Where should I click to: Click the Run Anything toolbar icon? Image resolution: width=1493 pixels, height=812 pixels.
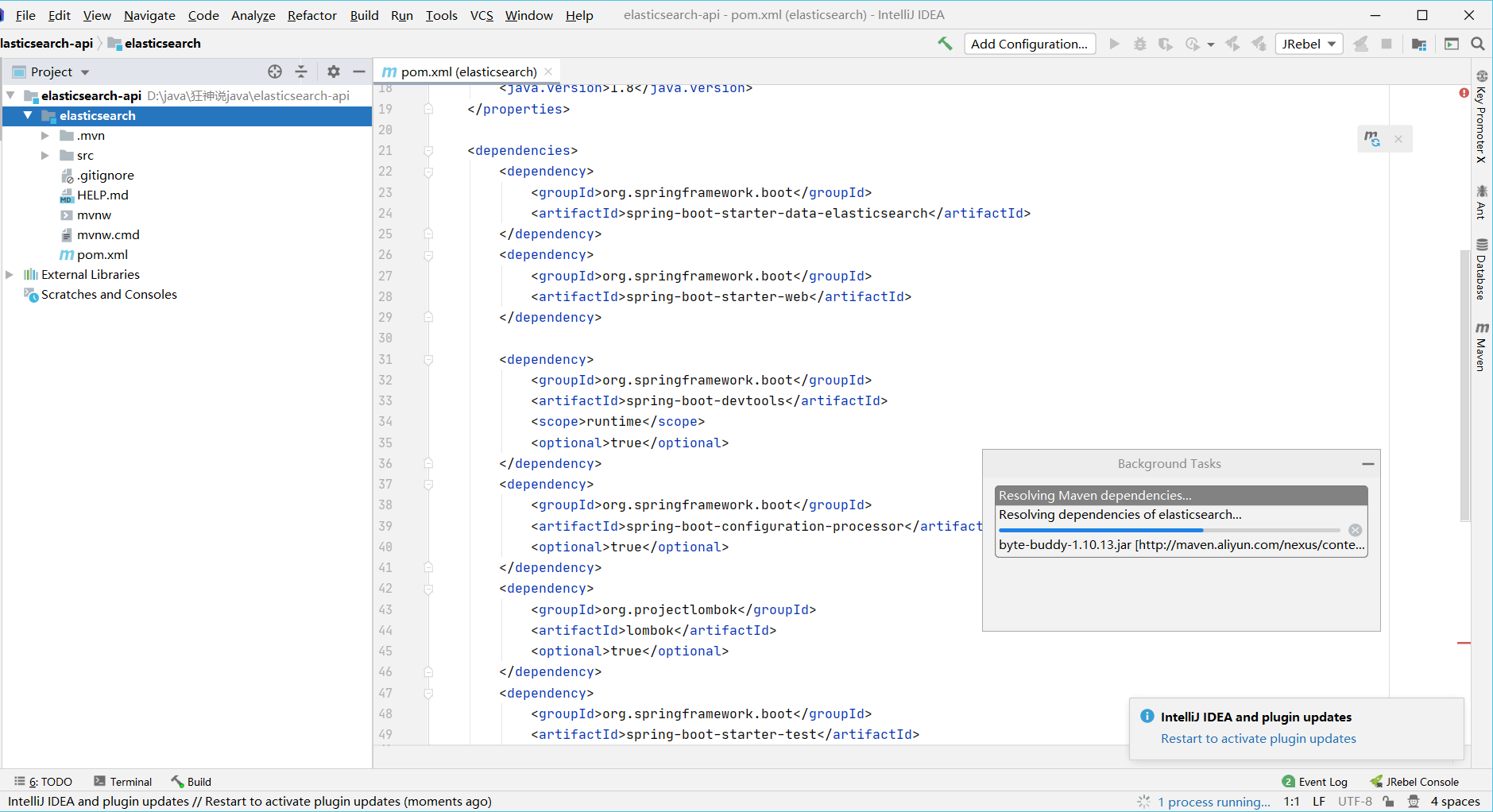[1452, 44]
